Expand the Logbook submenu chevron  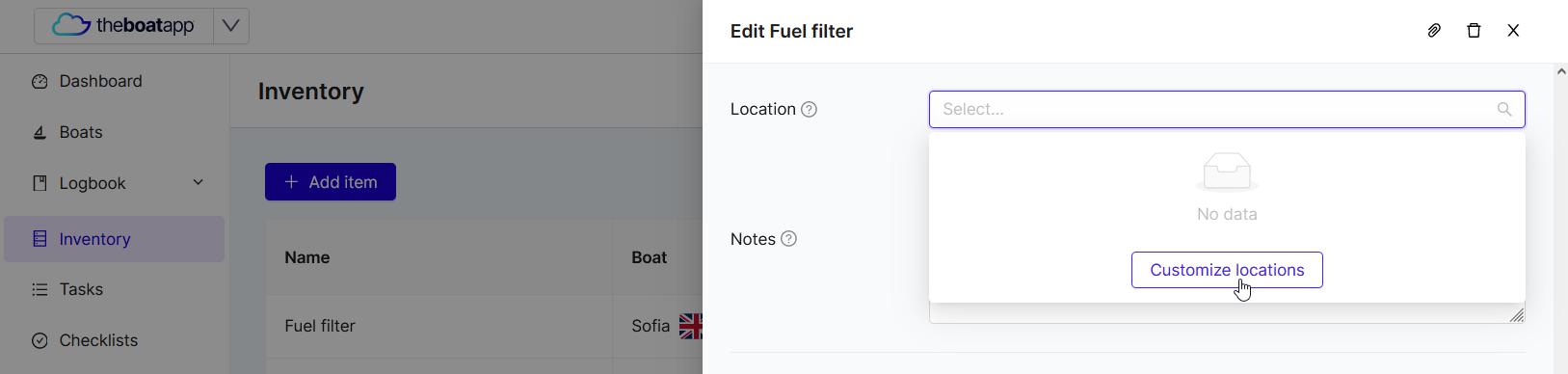[199, 183]
